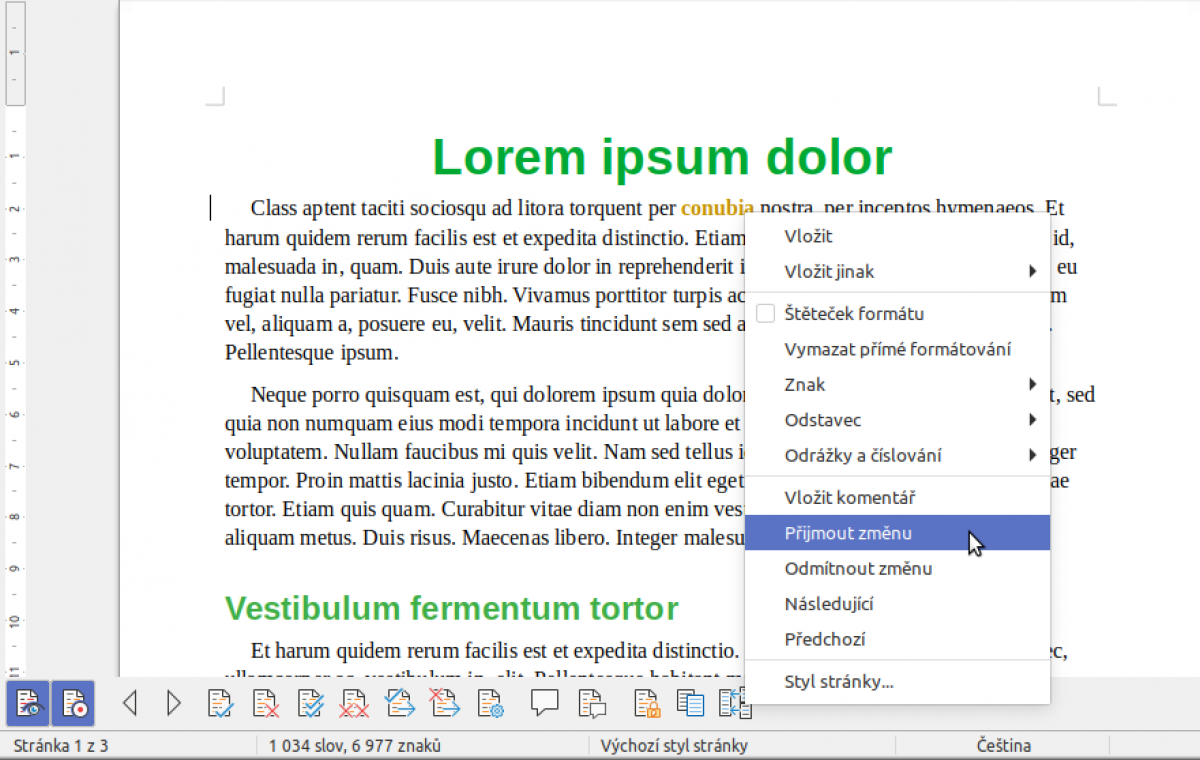Click Merge Document icon

pyautogui.click(x=735, y=703)
